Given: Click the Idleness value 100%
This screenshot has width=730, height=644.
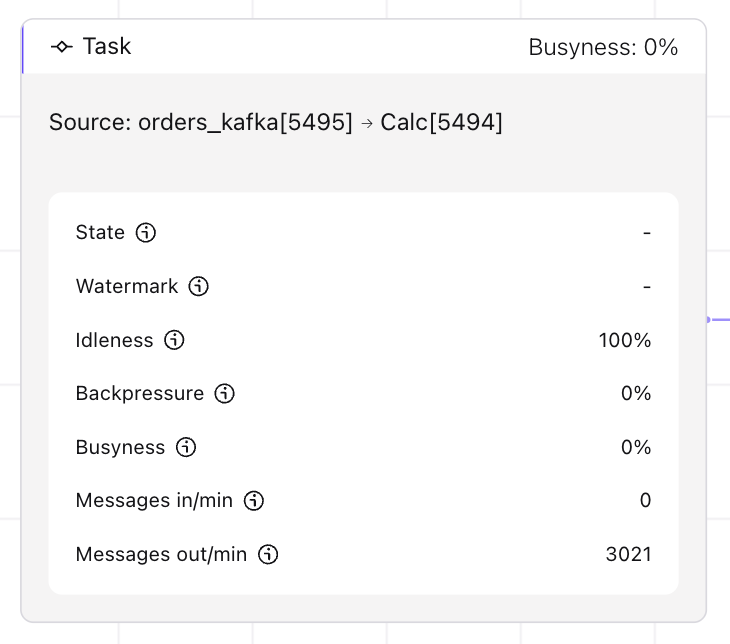Looking at the screenshot, I should [625, 340].
